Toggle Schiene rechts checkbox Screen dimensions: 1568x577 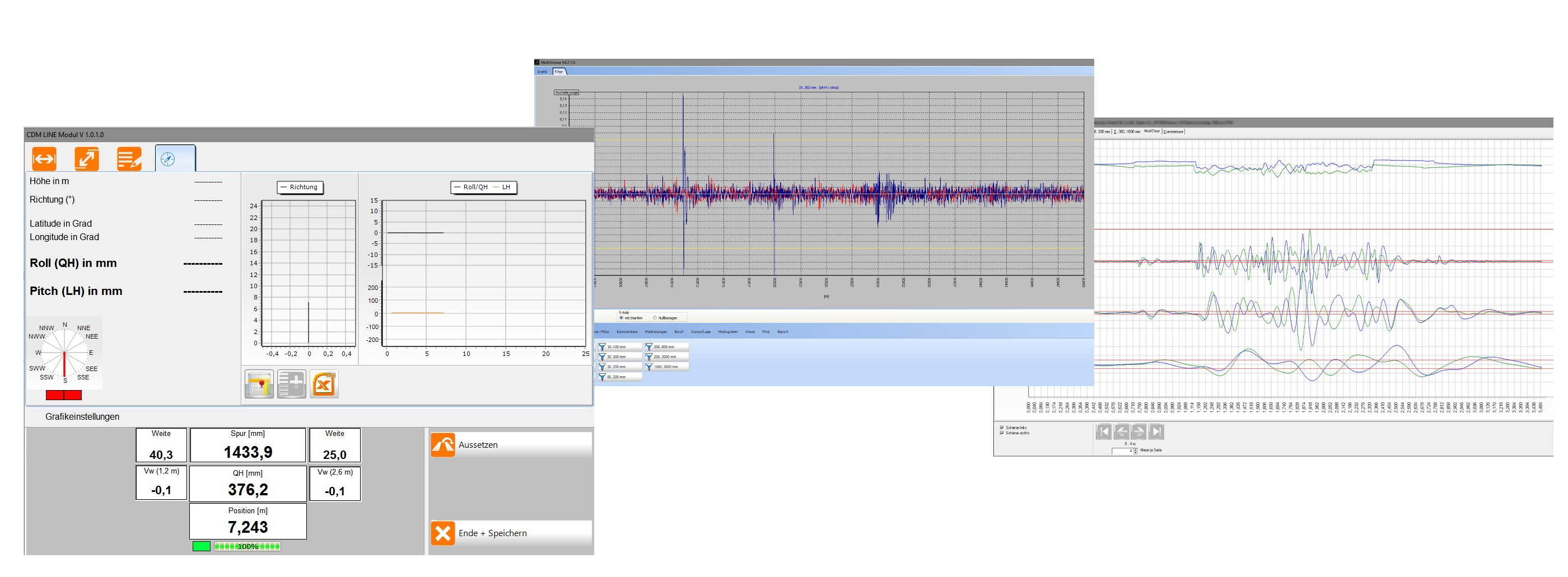coord(1002,433)
